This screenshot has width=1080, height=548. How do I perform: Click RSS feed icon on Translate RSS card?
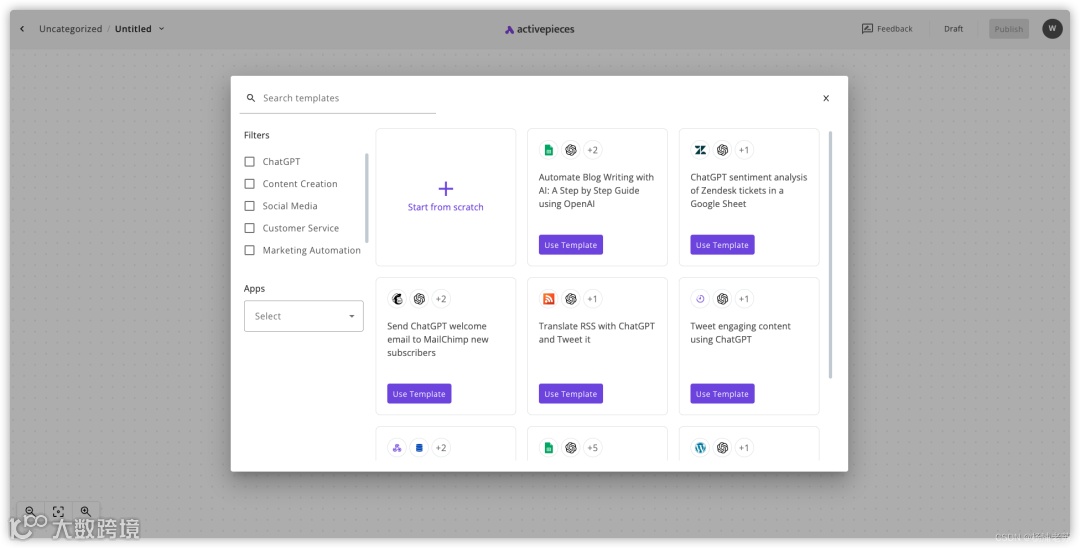click(549, 299)
